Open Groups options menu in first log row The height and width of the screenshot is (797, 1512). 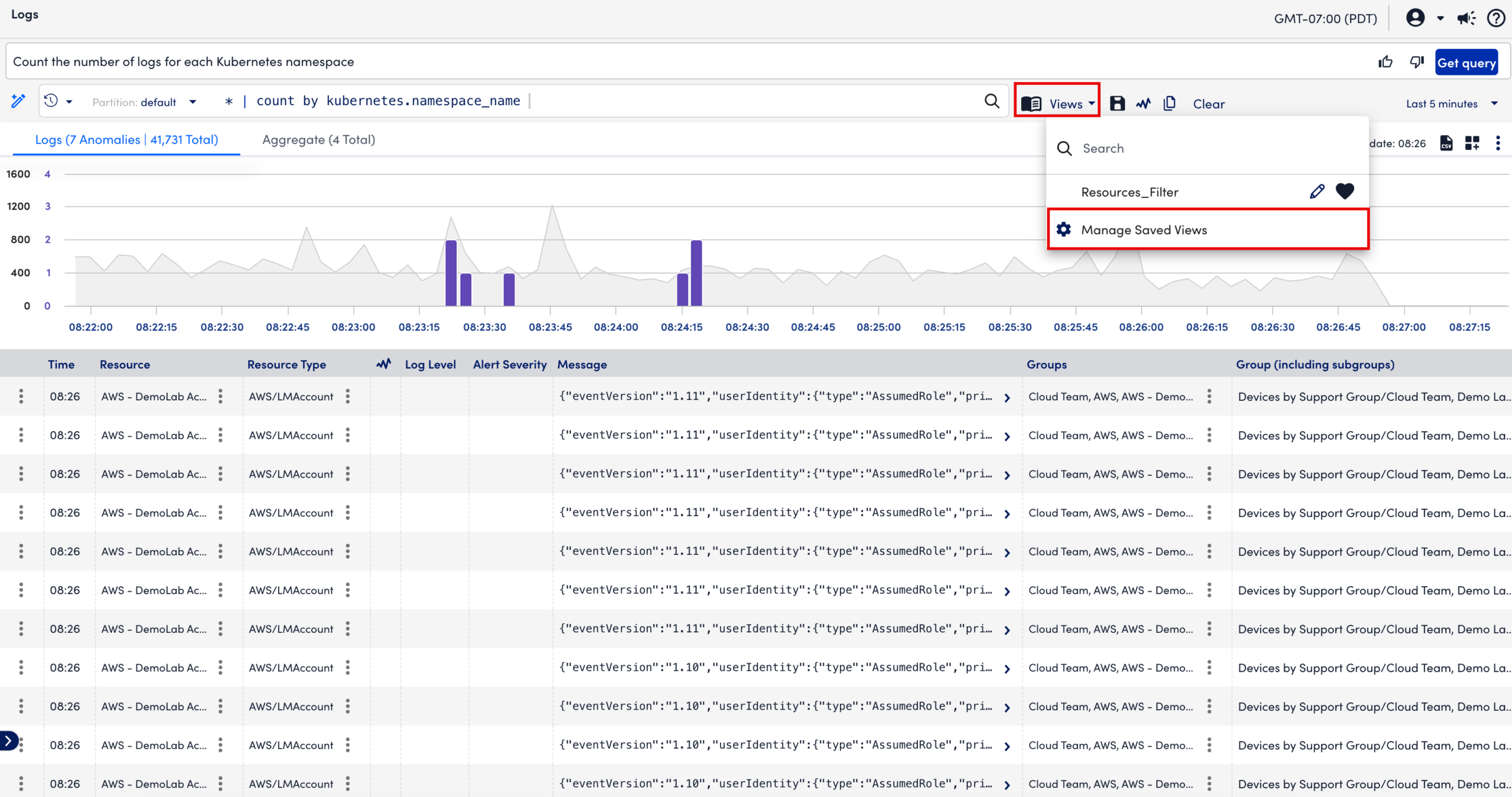tap(1210, 396)
